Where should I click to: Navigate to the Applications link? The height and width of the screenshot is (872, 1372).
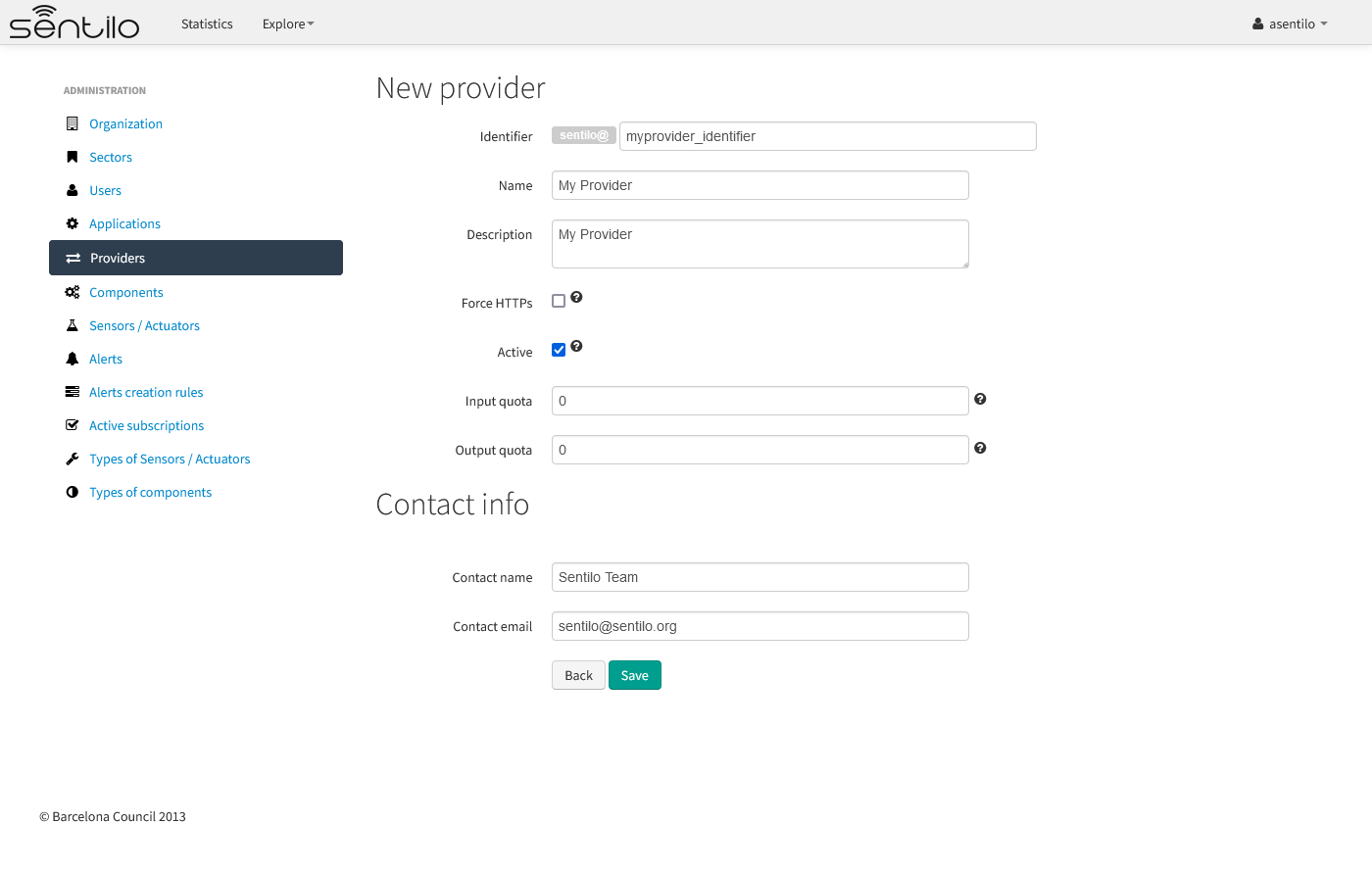(124, 223)
